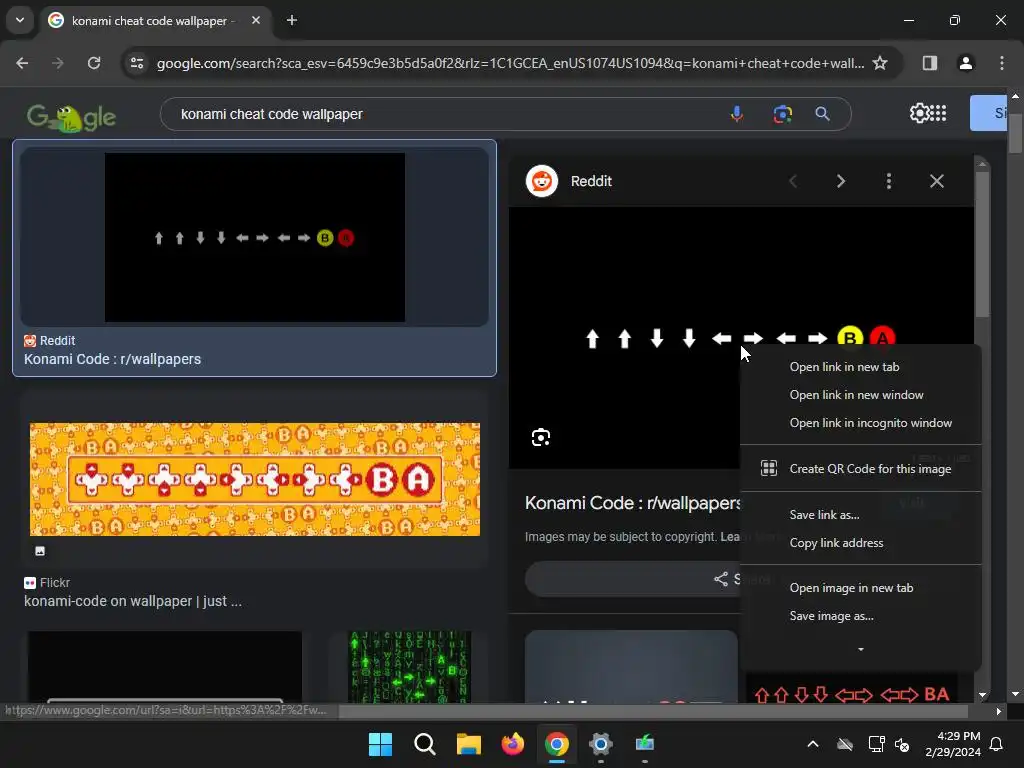Screen dimensions: 1024x768
Task: Click the address bar URL
Action: (509, 63)
